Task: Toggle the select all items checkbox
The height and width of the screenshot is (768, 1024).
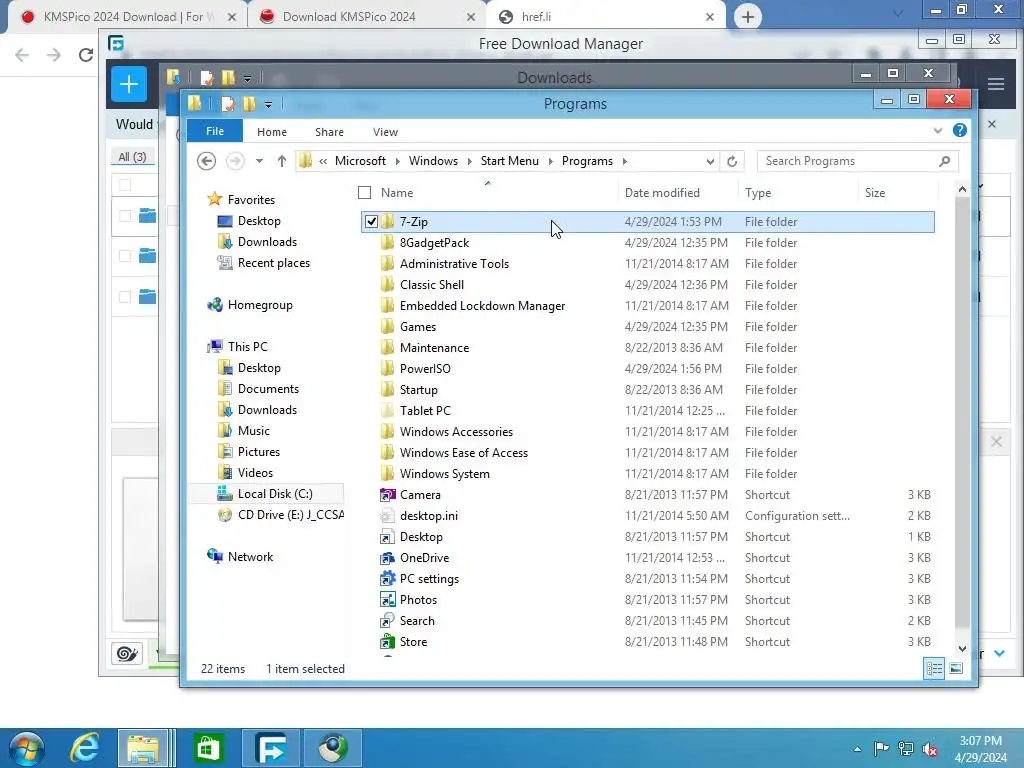Action: (364, 193)
